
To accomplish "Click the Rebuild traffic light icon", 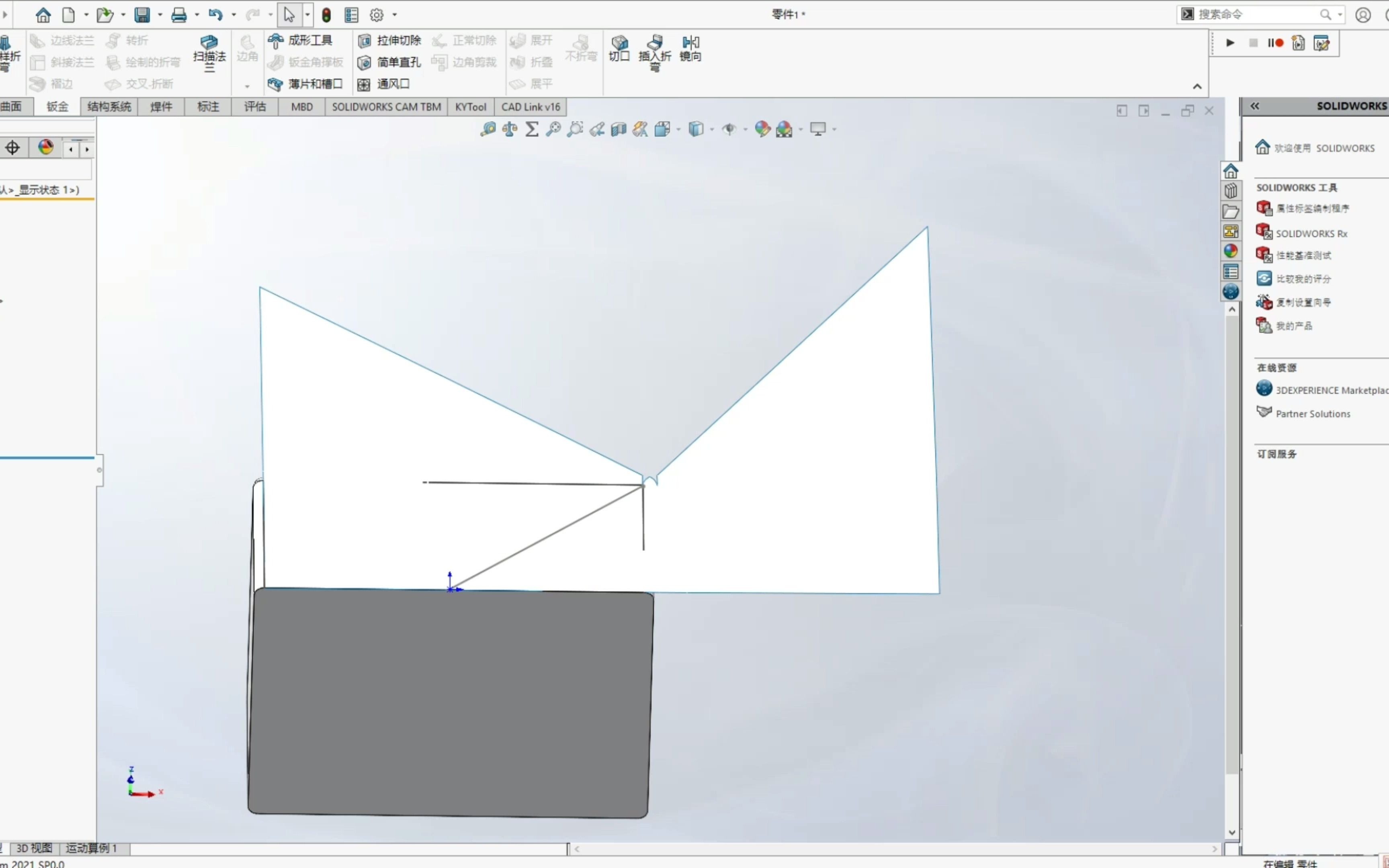I will pyautogui.click(x=326, y=14).
